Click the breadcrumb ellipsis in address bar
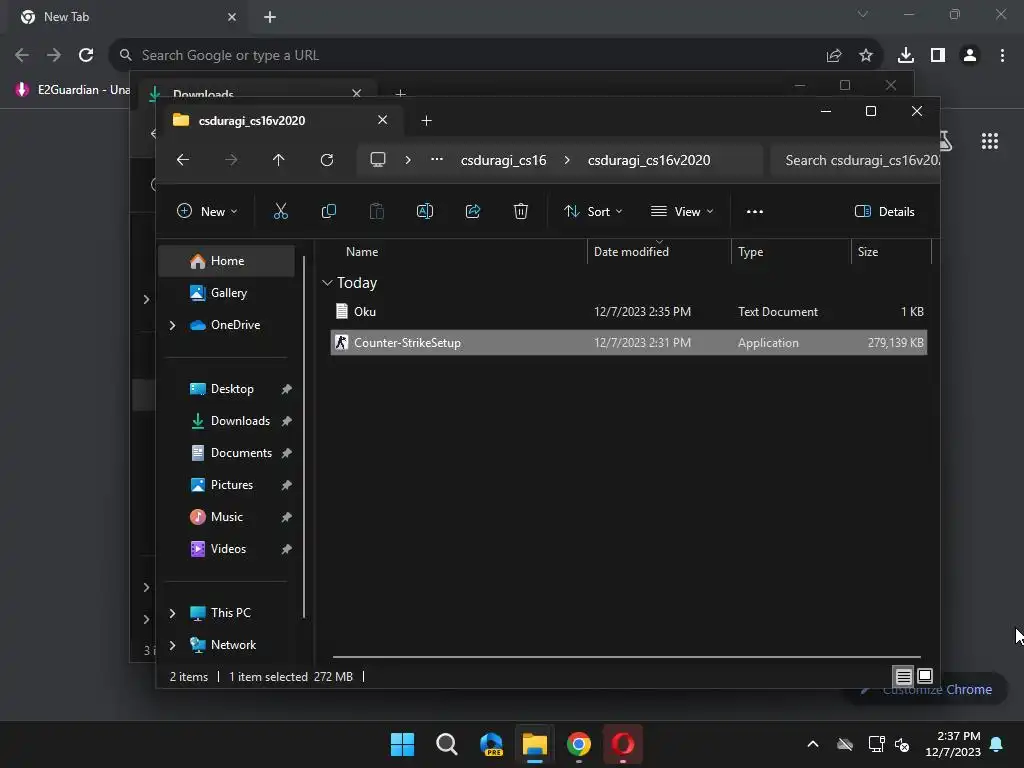 (437, 160)
